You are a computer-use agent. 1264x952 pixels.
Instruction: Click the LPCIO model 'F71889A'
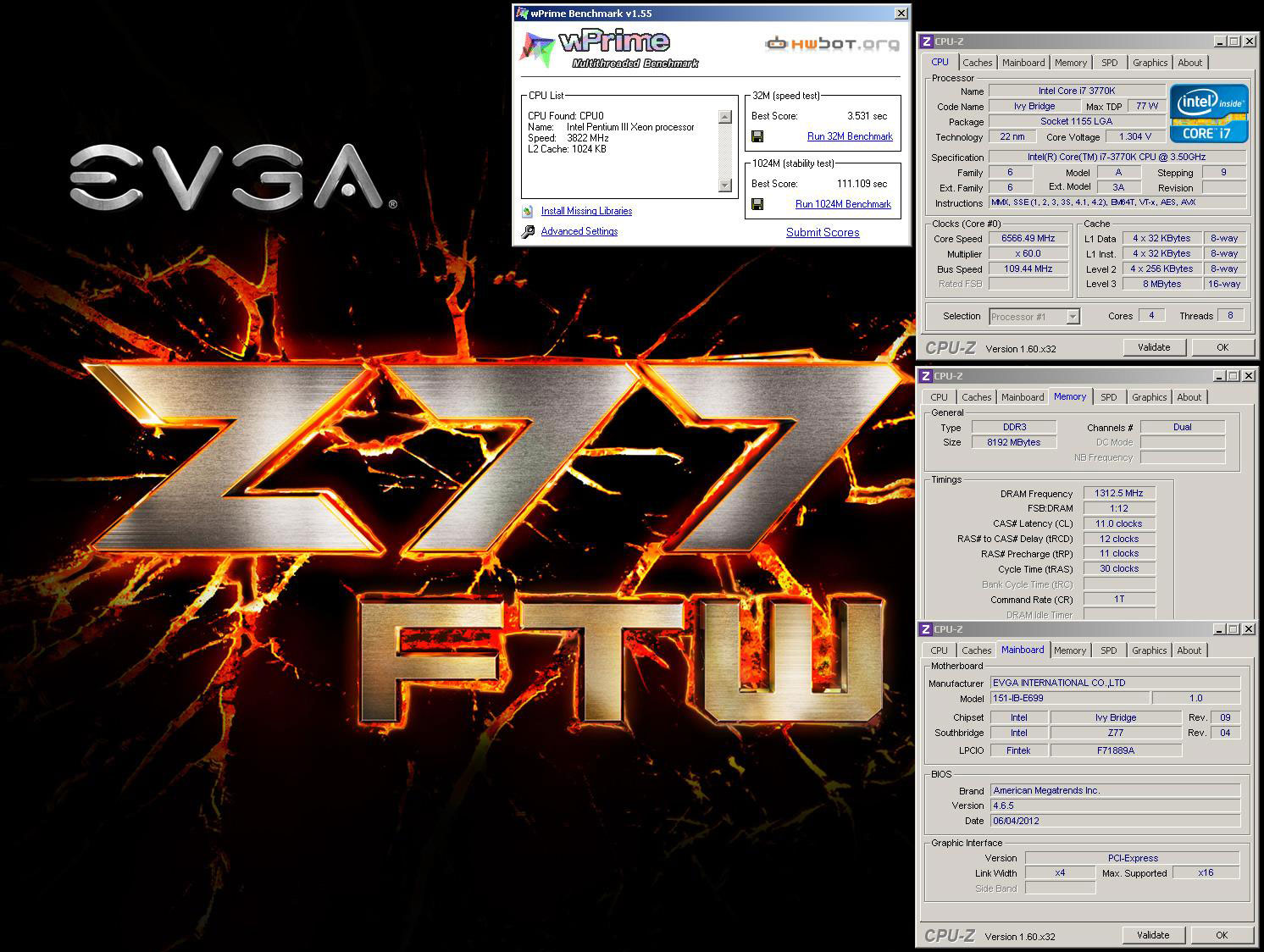click(1116, 750)
